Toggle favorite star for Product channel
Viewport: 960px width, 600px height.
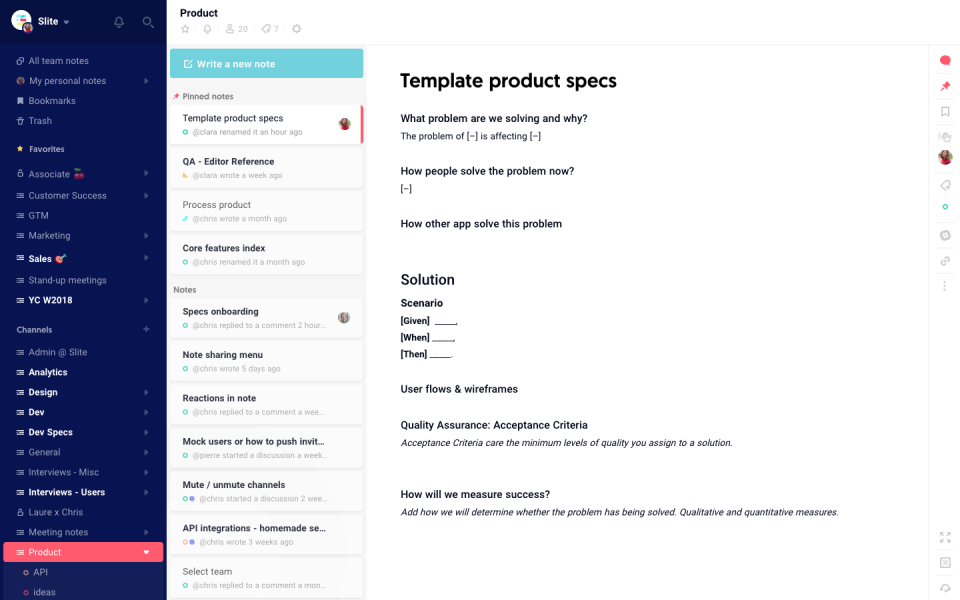(x=185, y=29)
